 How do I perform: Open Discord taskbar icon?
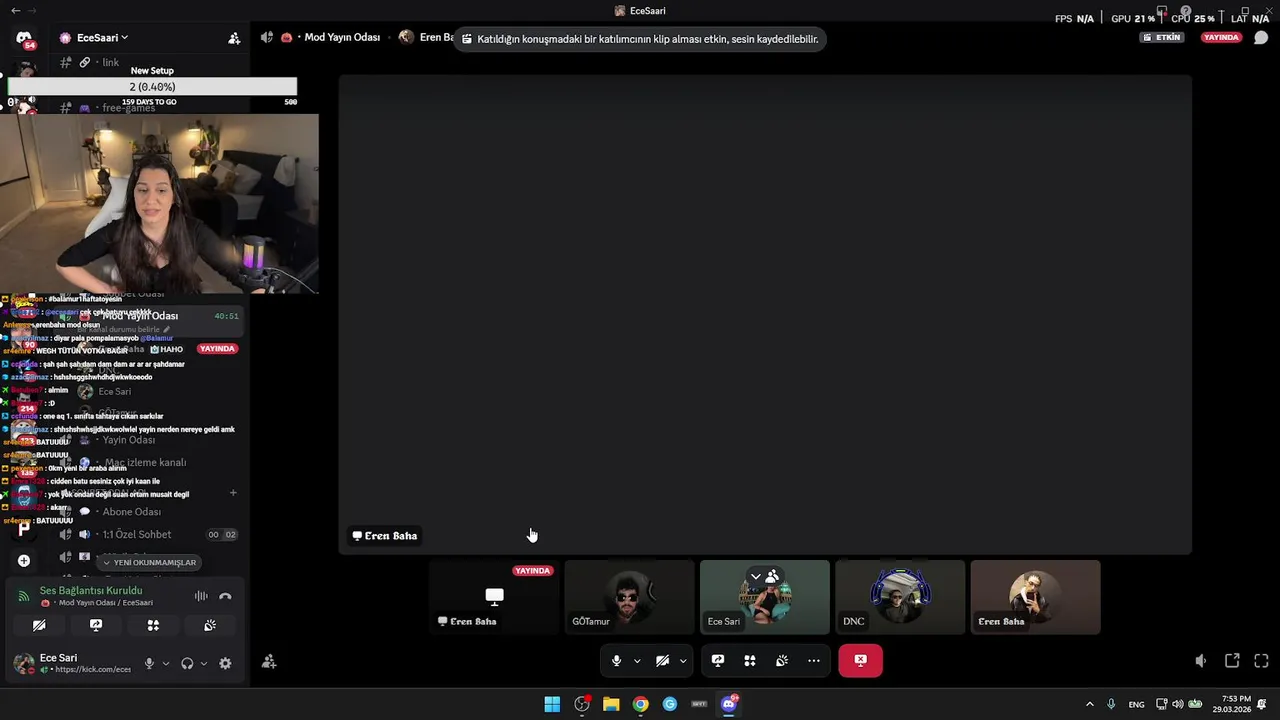click(x=729, y=704)
